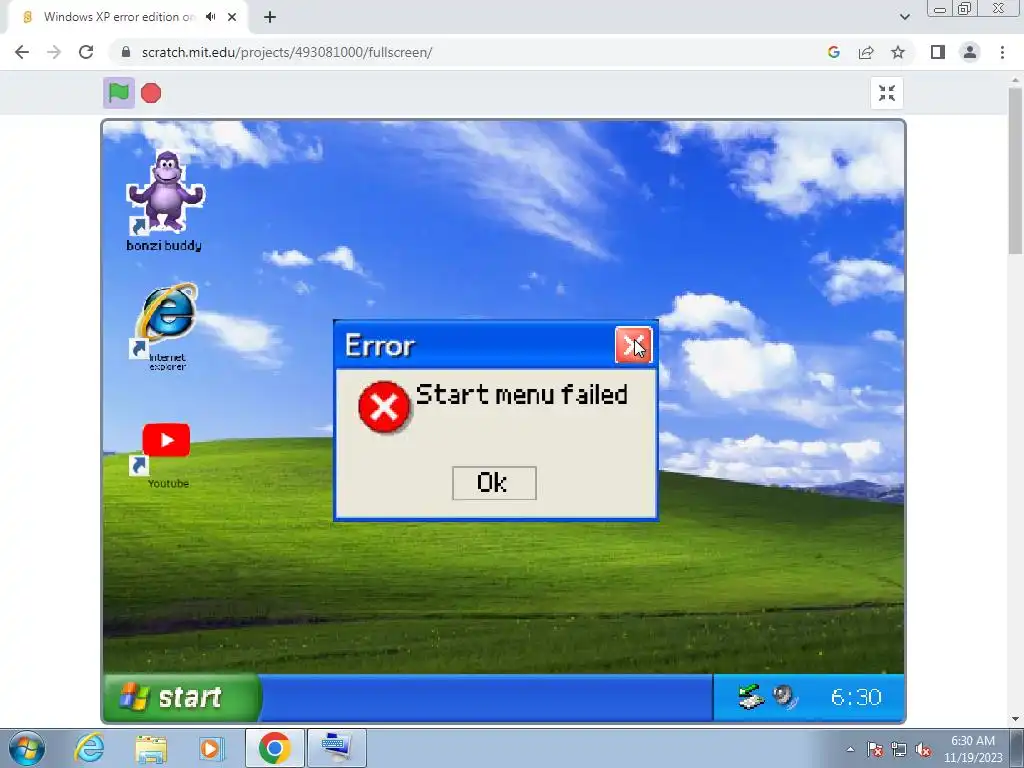The height and width of the screenshot is (768, 1024).
Task: Click the XP start button
Action: point(182,697)
